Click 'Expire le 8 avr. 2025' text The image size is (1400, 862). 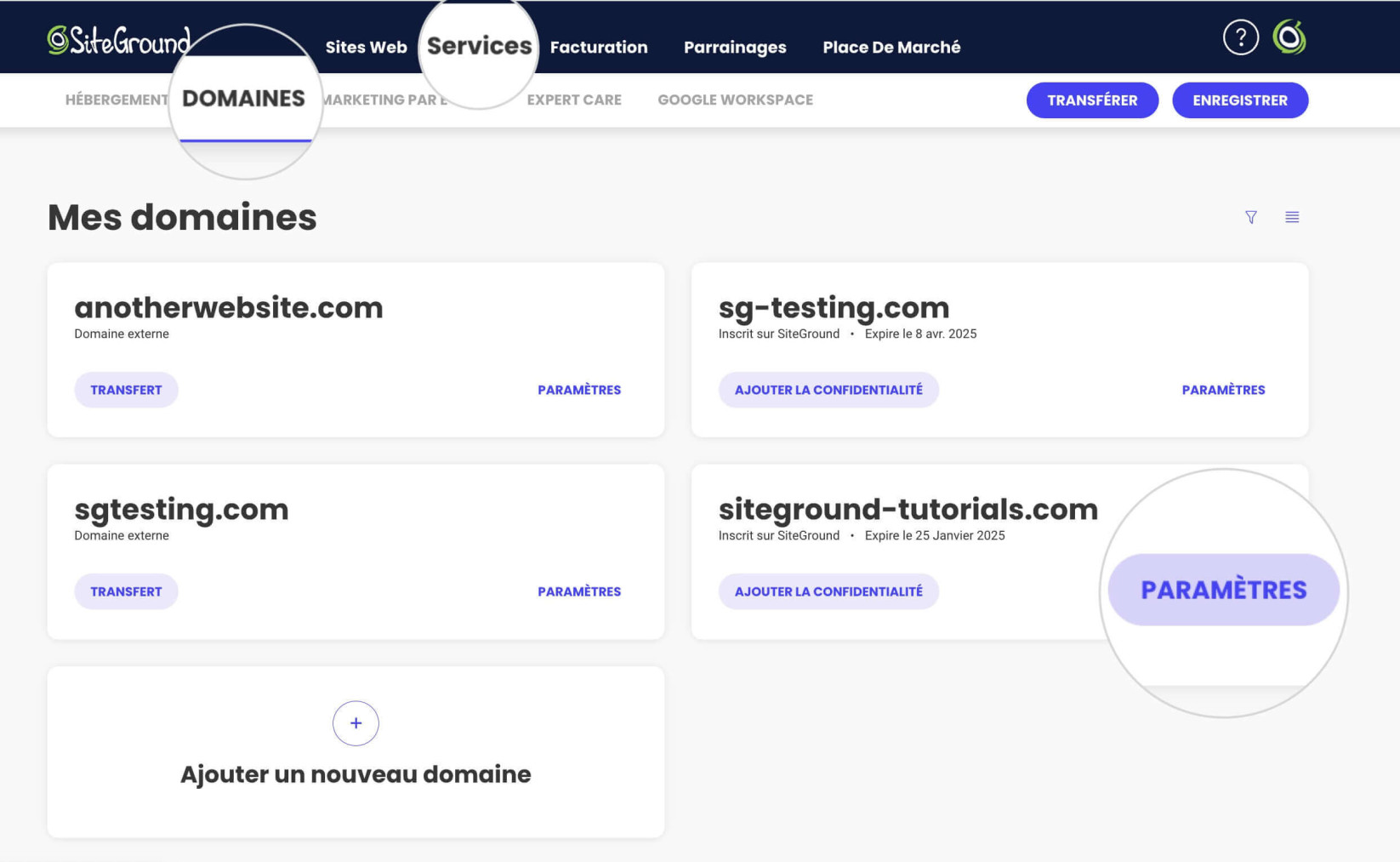coord(920,334)
